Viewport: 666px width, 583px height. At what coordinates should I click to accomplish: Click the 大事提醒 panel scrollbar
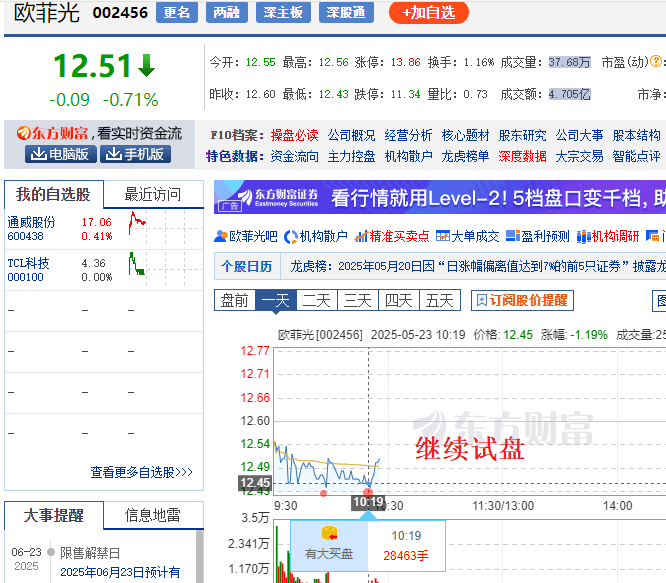tap(200, 556)
